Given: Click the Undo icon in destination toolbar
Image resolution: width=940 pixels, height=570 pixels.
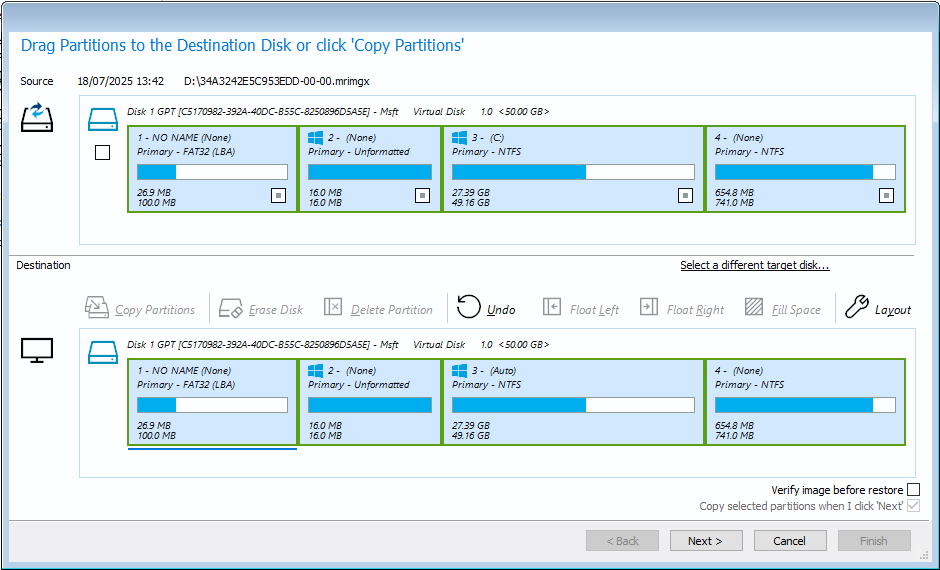Looking at the screenshot, I should (x=469, y=307).
